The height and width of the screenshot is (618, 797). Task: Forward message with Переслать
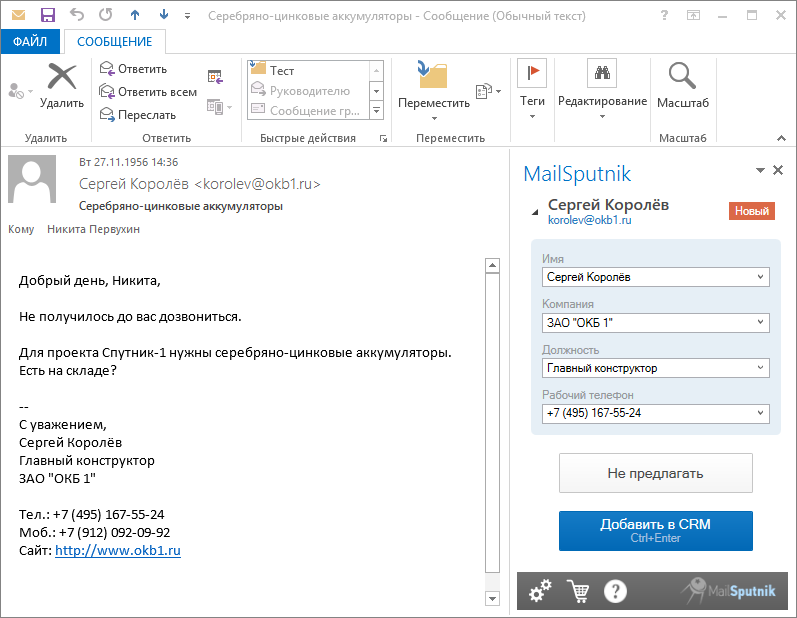138,115
